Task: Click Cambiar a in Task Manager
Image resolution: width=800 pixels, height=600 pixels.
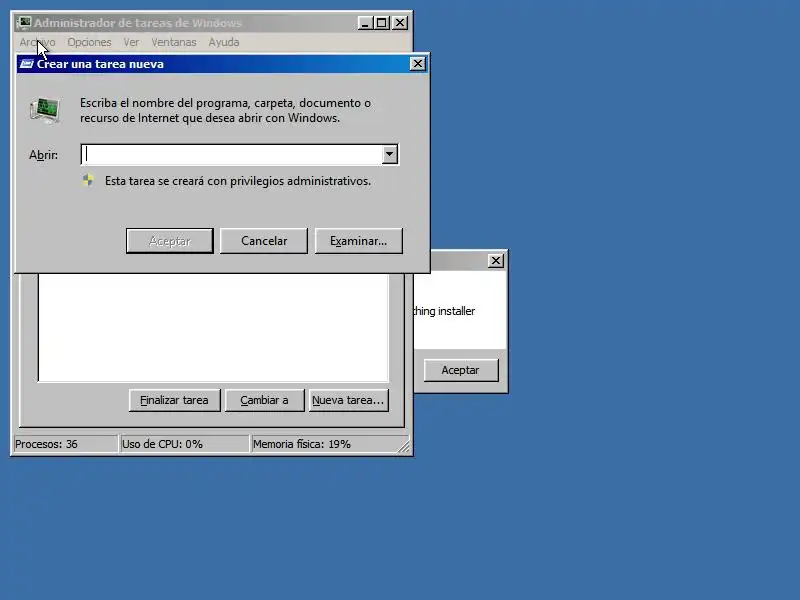Action: pos(264,401)
